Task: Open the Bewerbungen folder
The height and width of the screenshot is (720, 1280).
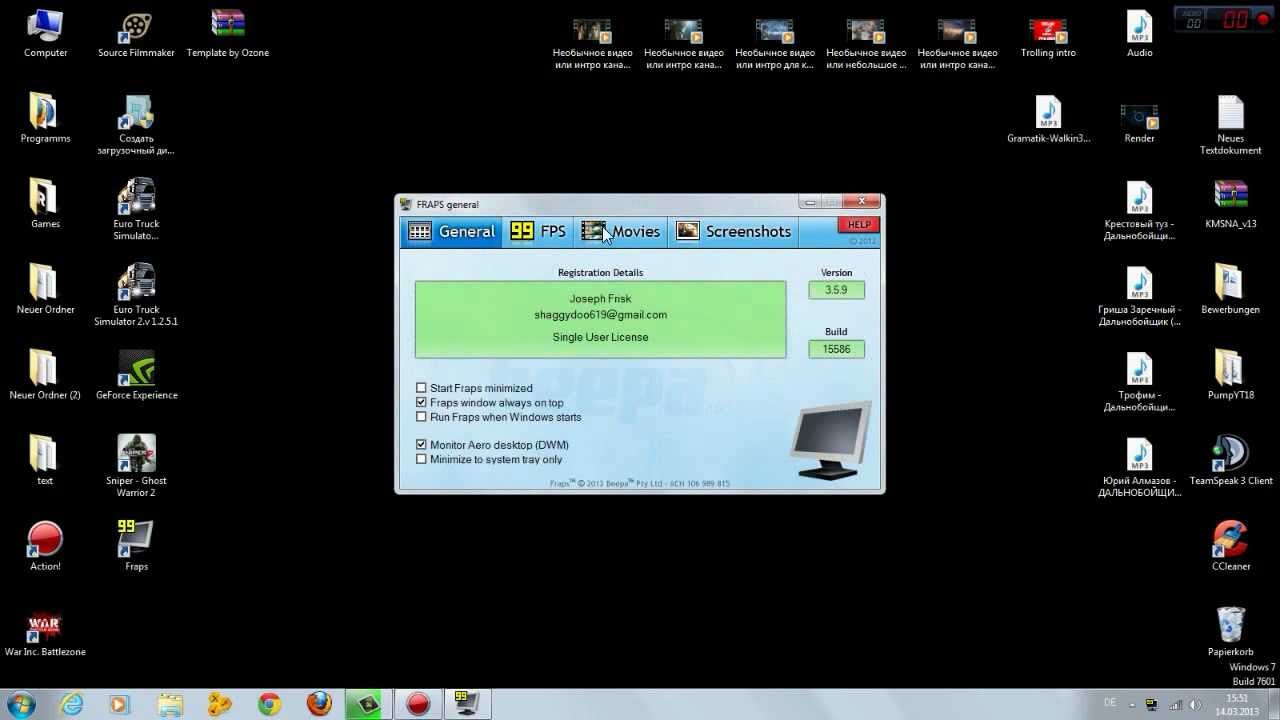Action: pyautogui.click(x=1230, y=290)
